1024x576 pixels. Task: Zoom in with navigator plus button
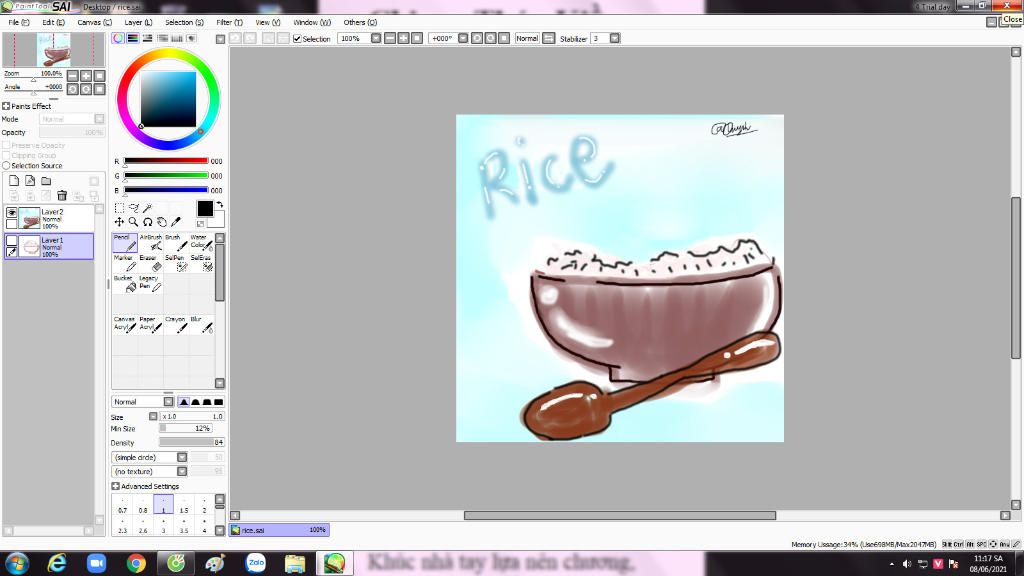click(x=86, y=76)
